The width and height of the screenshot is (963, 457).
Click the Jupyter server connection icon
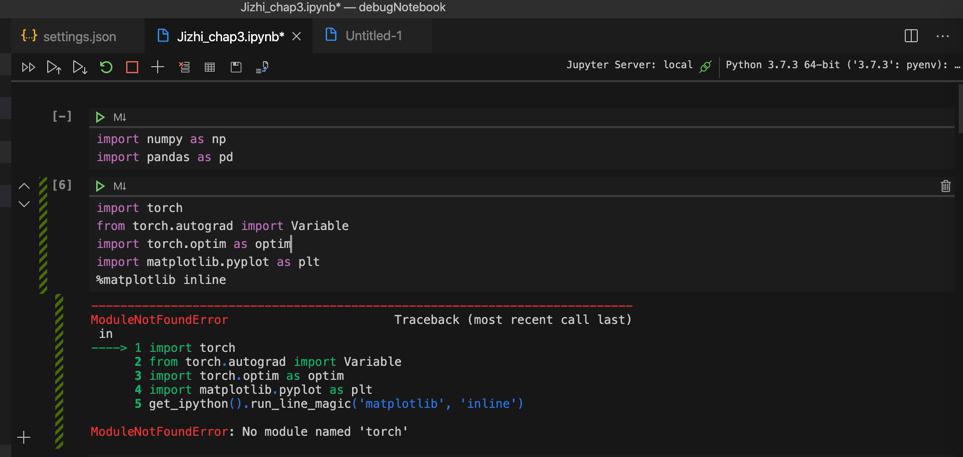pyautogui.click(x=705, y=66)
